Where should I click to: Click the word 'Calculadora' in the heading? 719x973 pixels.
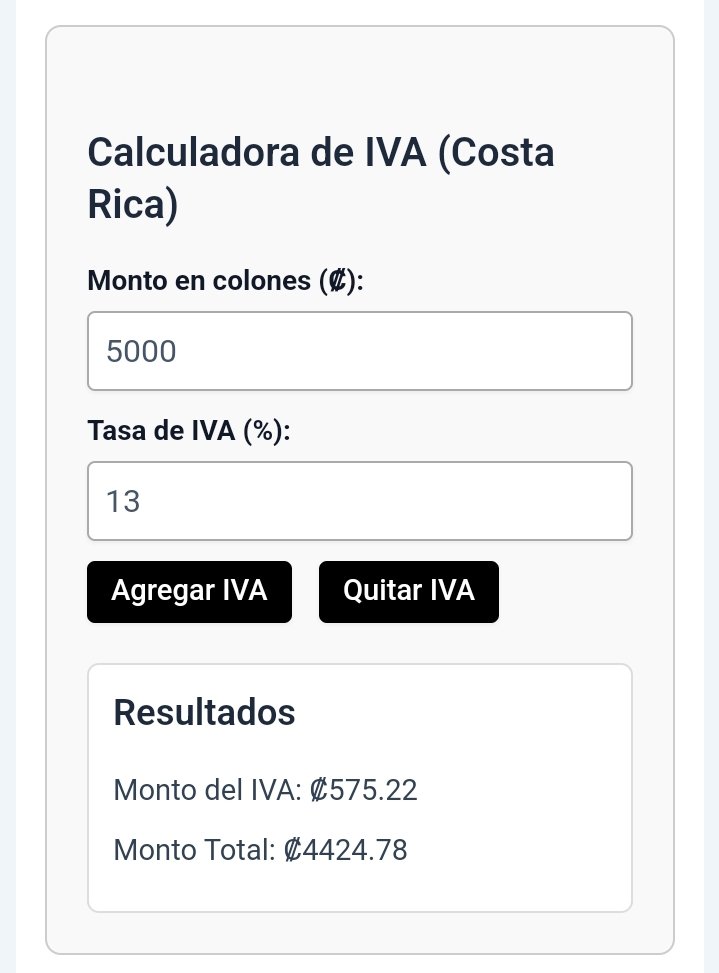[194, 152]
